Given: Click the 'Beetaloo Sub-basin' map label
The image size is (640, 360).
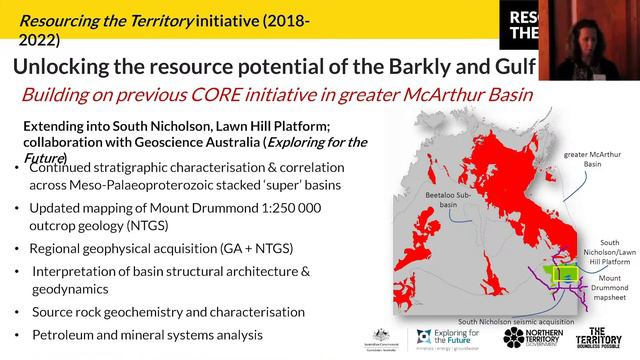Looking at the screenshot, I should 448,200.
